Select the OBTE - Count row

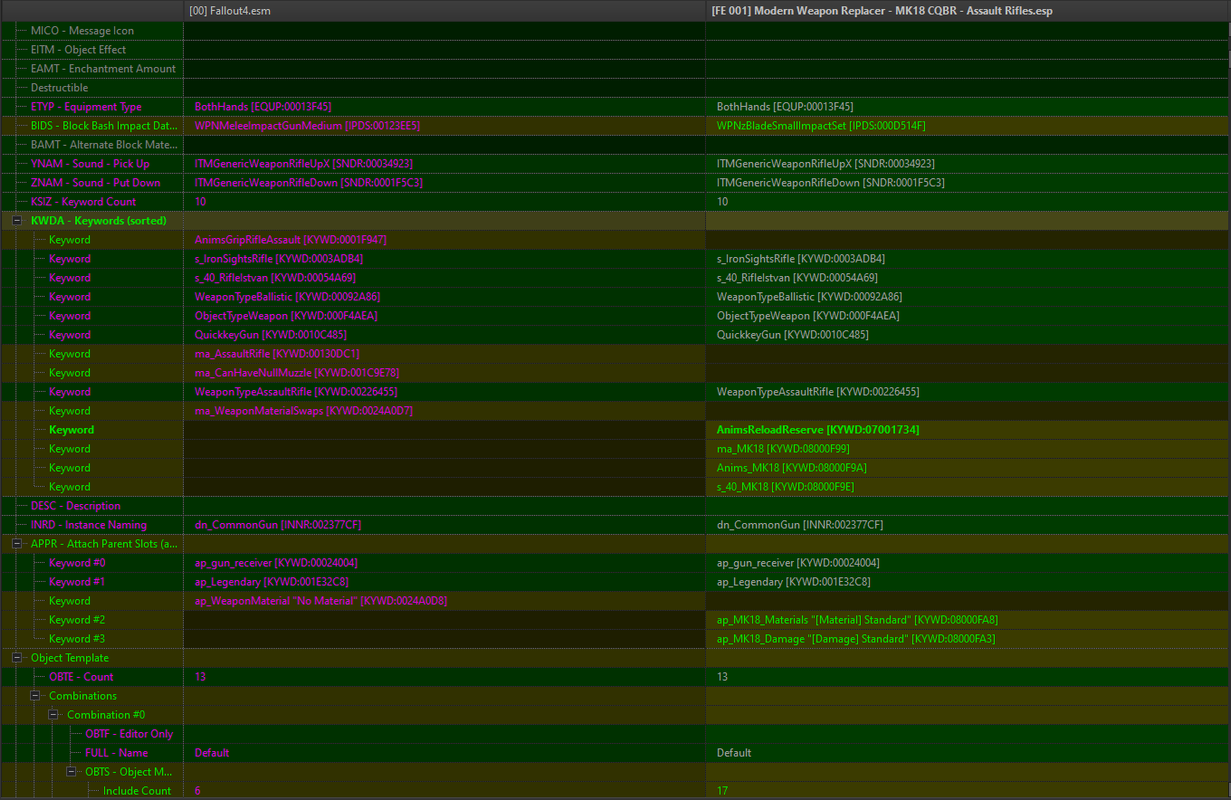point(615,676)
